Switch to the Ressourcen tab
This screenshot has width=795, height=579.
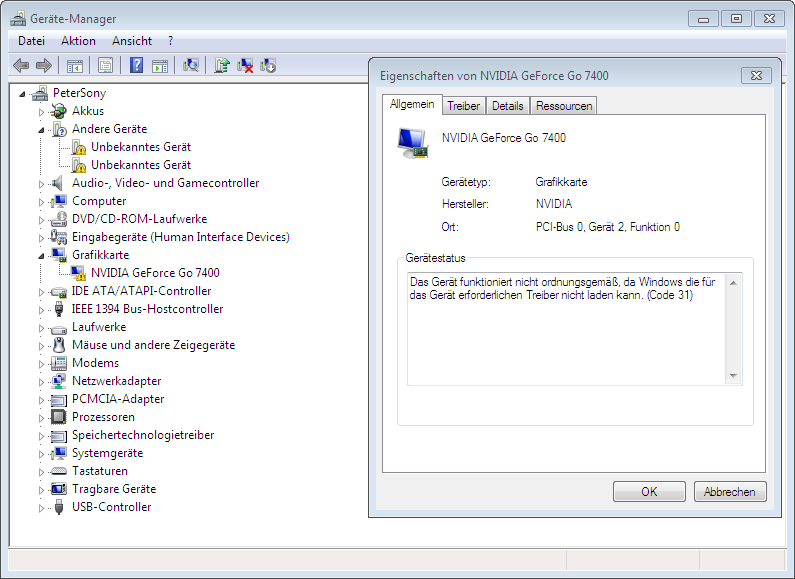click(x=564, y=106)
